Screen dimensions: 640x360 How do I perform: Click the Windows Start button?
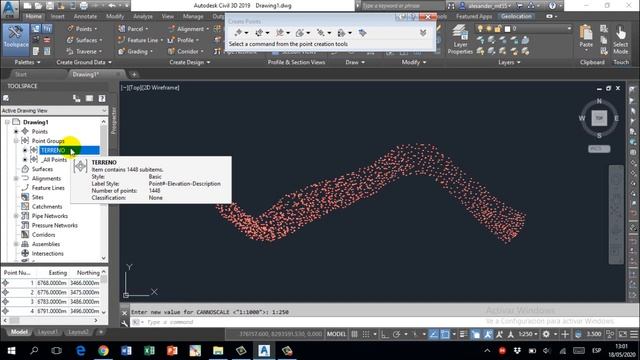(11, 351)
